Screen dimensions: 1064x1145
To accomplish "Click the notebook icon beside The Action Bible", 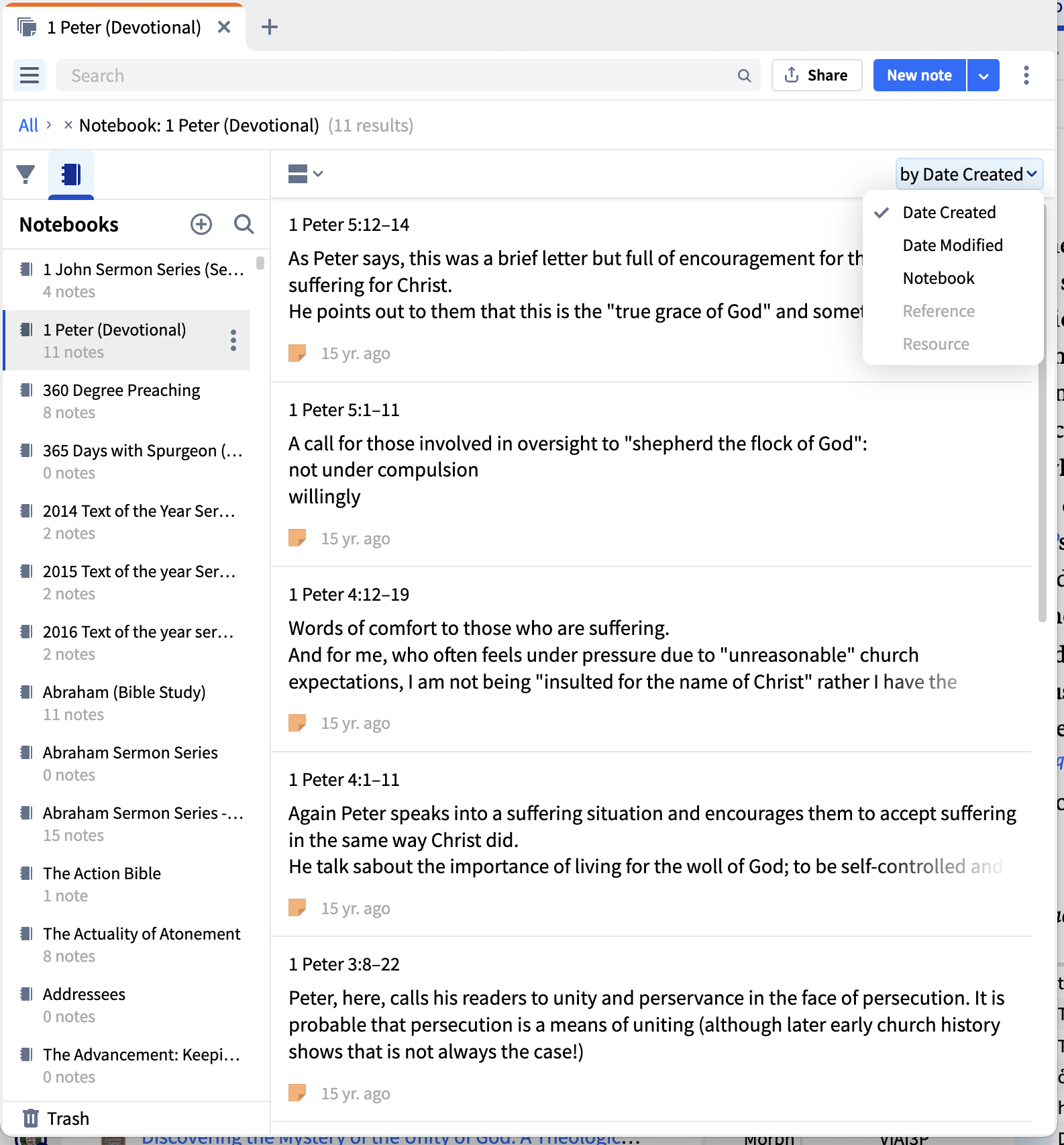I will pyautogui.click(x=26, y=873).
